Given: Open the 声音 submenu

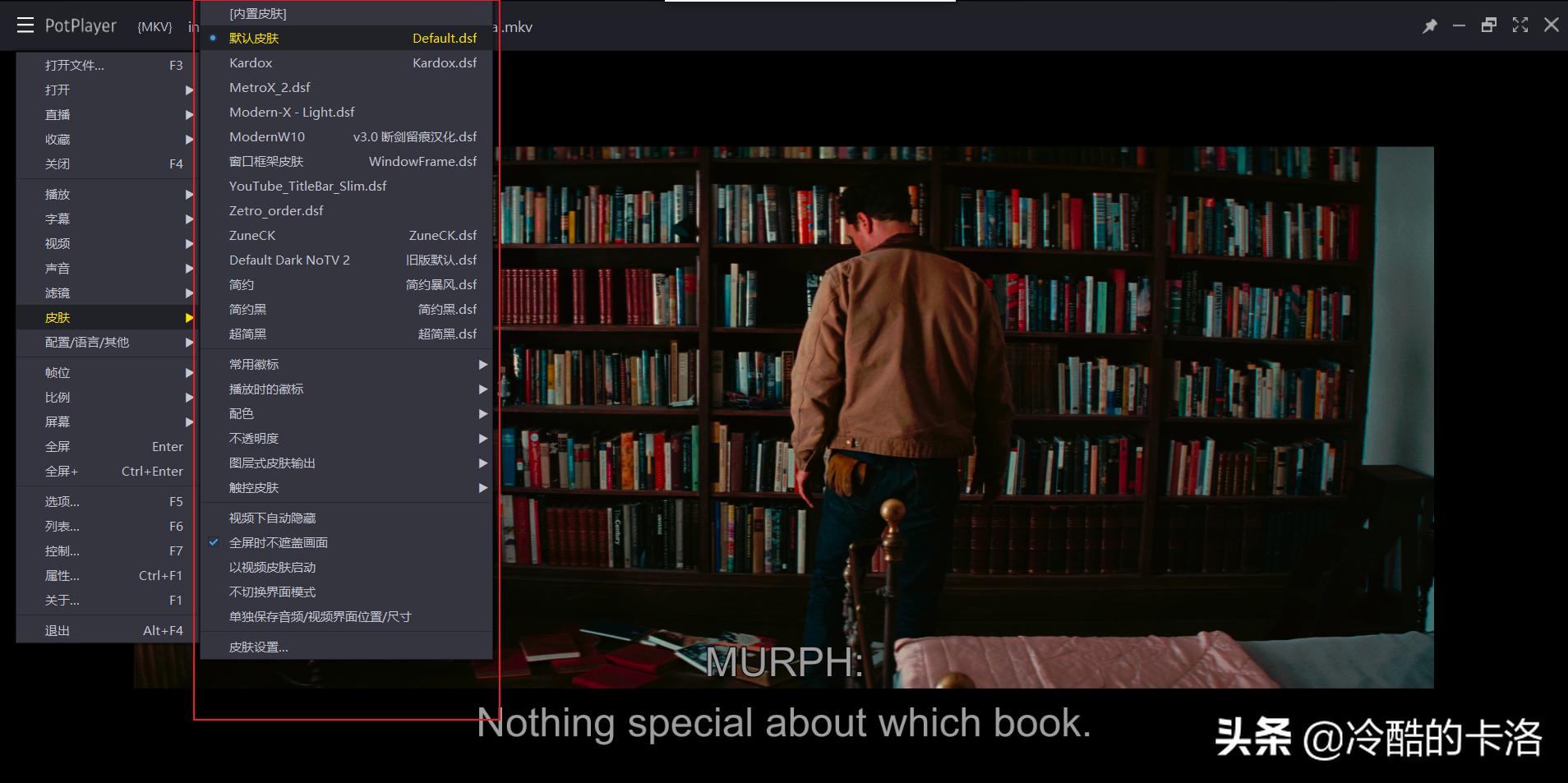Looking at the screenshot, I should tap(107, 268).
